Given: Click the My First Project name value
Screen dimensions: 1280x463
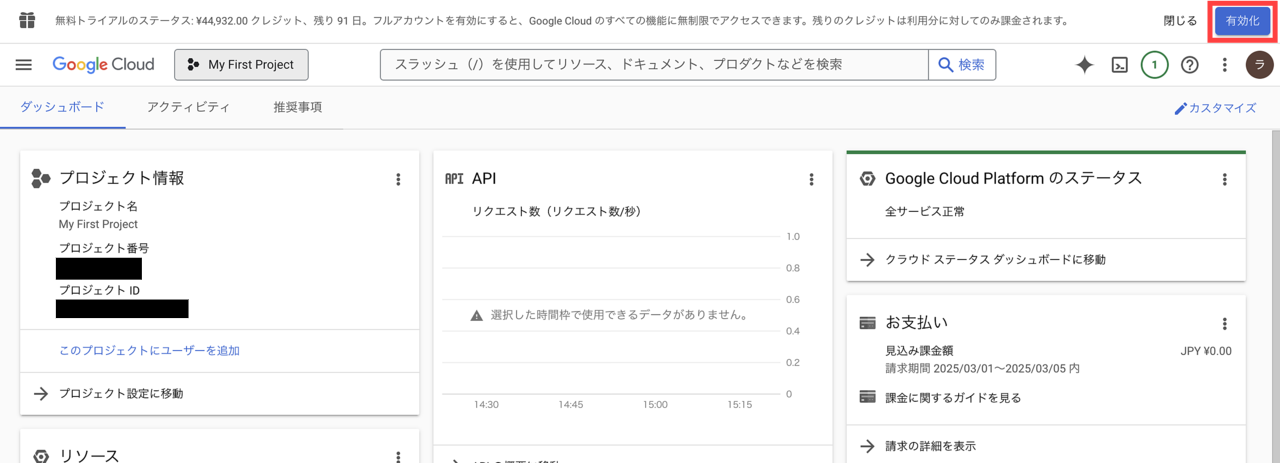Looking at the screenshot, I should click(98, 224).
